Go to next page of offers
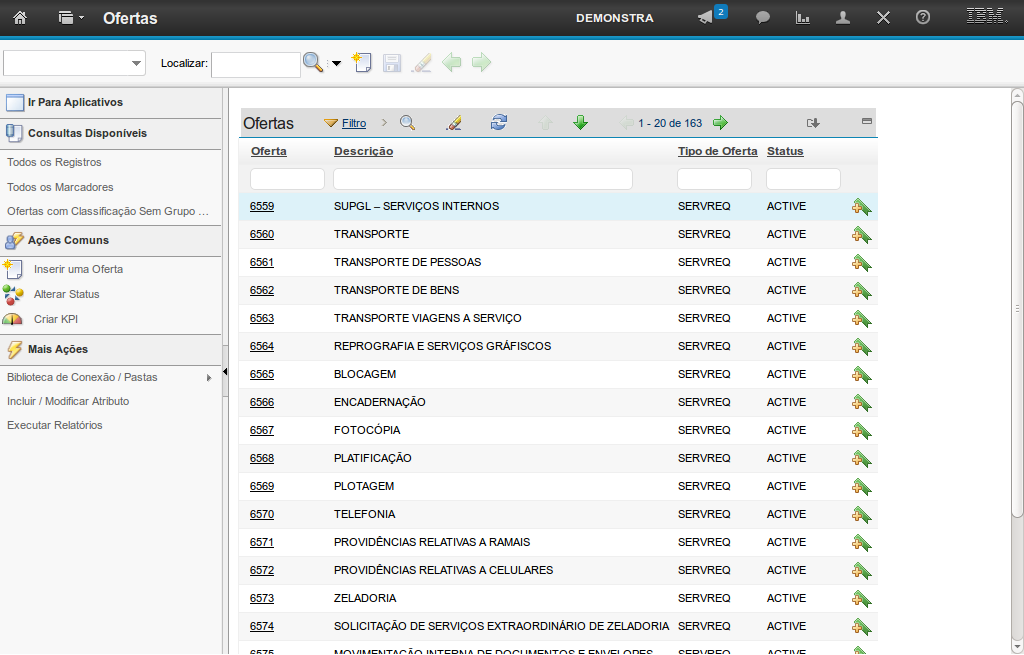The image size is (1024, 655). pos(720,123)
